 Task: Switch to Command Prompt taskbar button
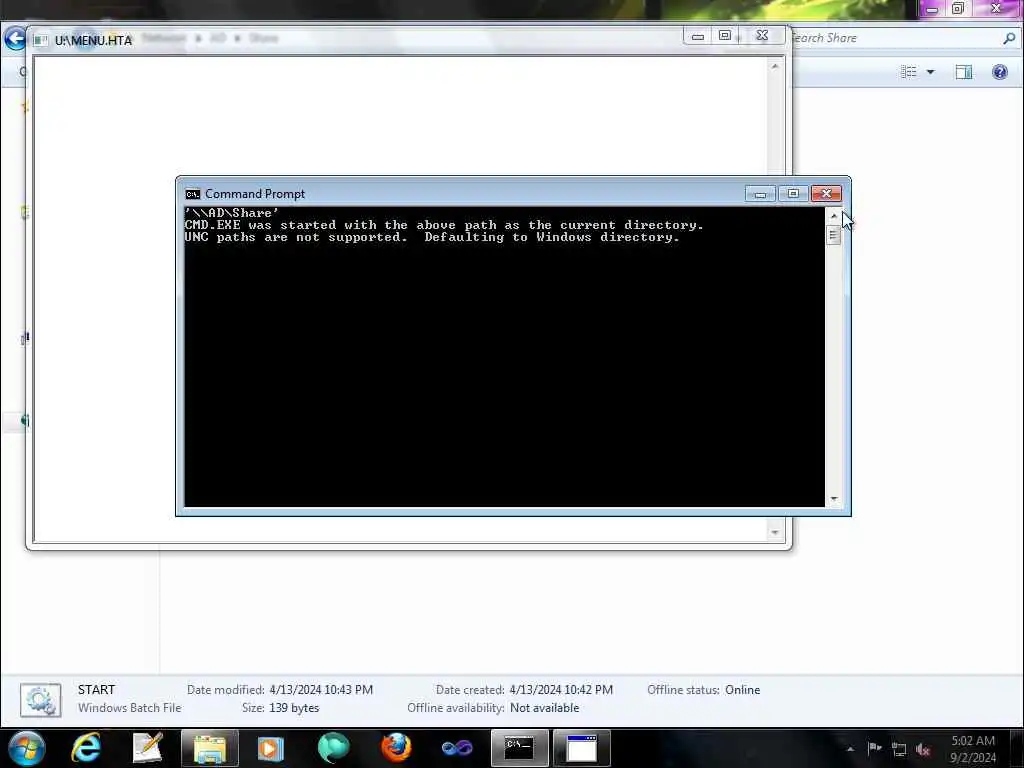coord(519,748)
